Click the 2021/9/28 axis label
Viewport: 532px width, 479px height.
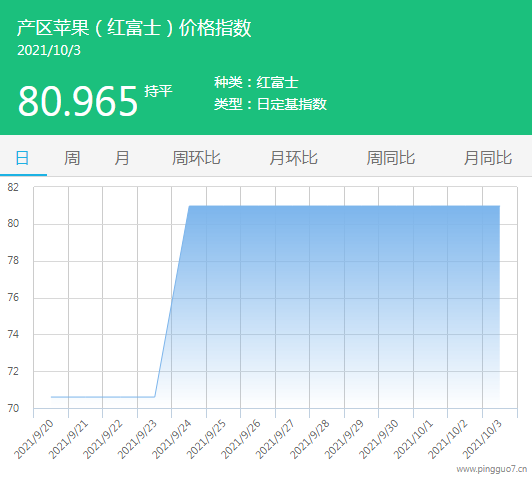coord(310,439)
